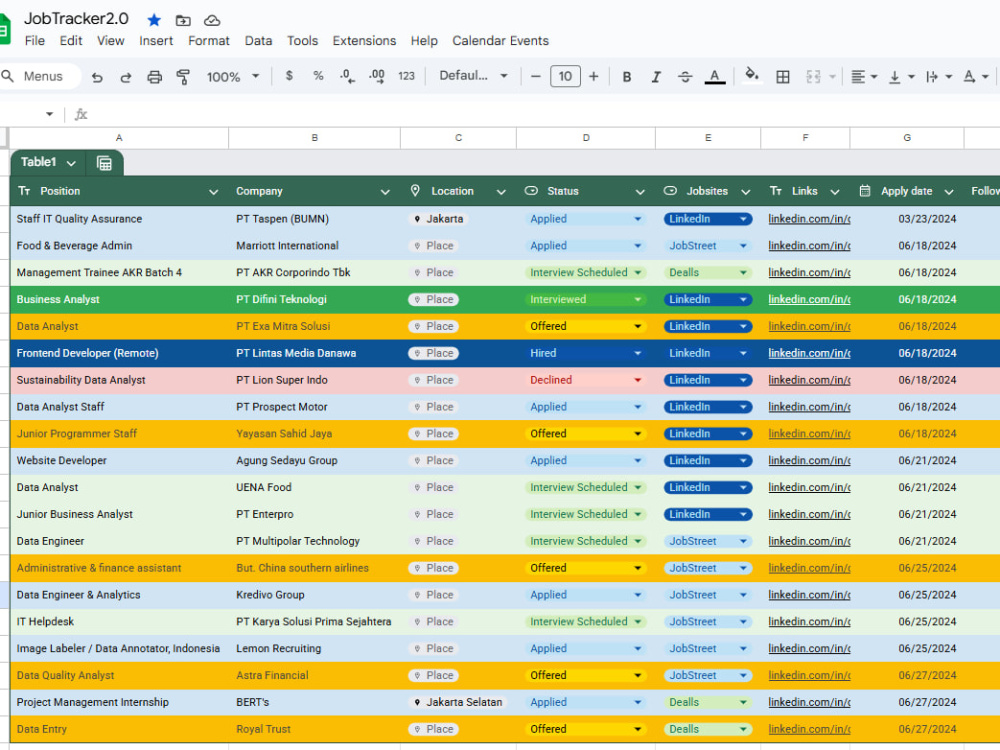The width and height of the screenshot is (1000, 750).
Task: Open the linkedin.com link in Business Analyst row
Action: pos(809,299)
